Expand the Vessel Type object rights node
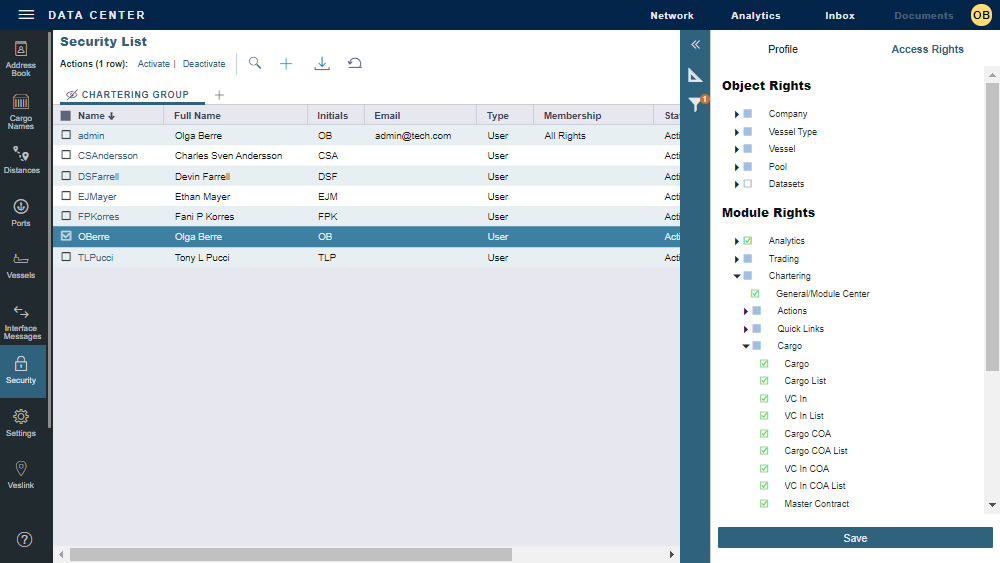Image resolution: width=1000 pixels, height=563 pixels. coord(737,132)
